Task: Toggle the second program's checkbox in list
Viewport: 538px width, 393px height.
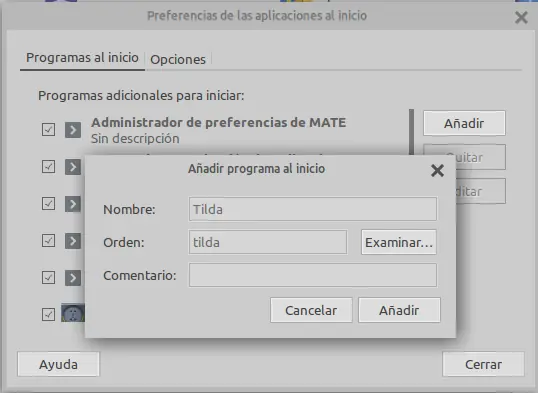Action: pyautogui.click(x=48, y=167)
